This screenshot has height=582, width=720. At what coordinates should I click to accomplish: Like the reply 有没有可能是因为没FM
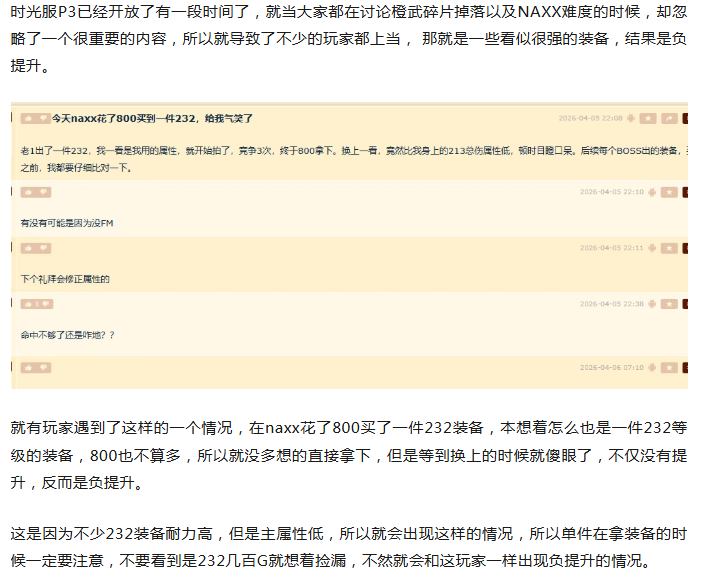click(27, 192)
